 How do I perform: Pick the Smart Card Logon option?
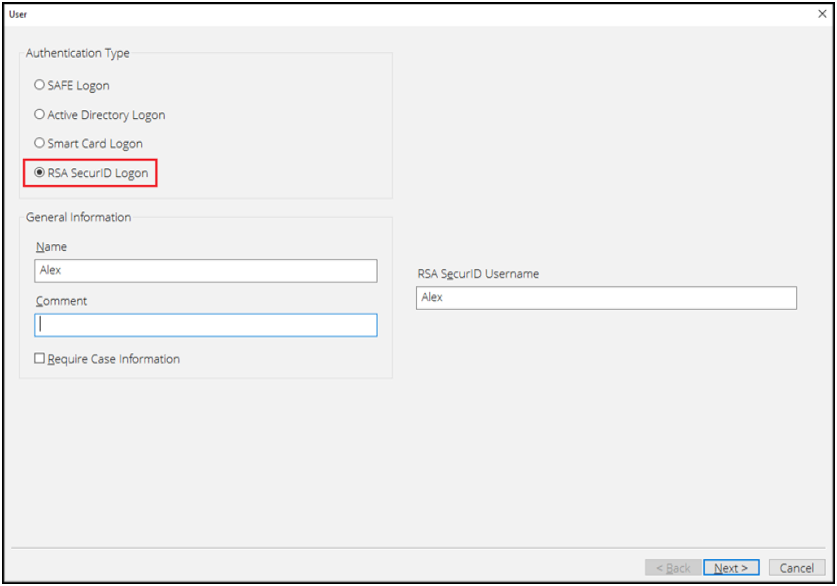tap(40, 143)
